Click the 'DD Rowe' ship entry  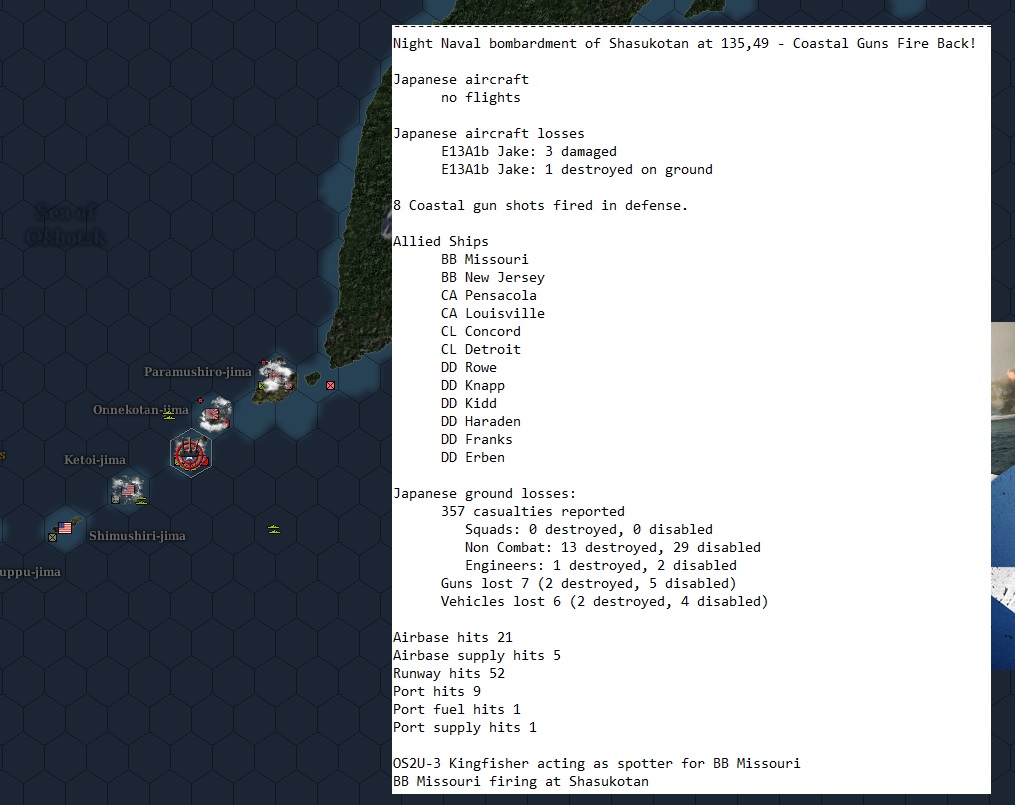(469, 368)
